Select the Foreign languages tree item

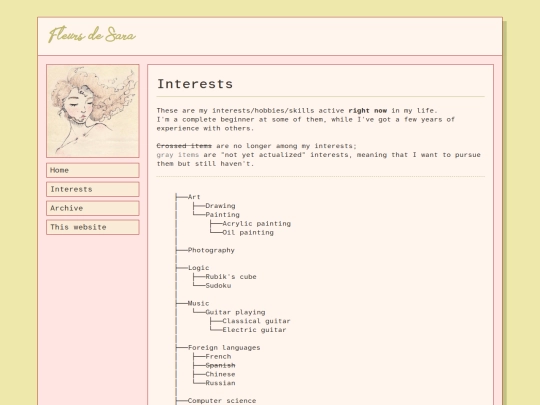(x=224, y=348)
